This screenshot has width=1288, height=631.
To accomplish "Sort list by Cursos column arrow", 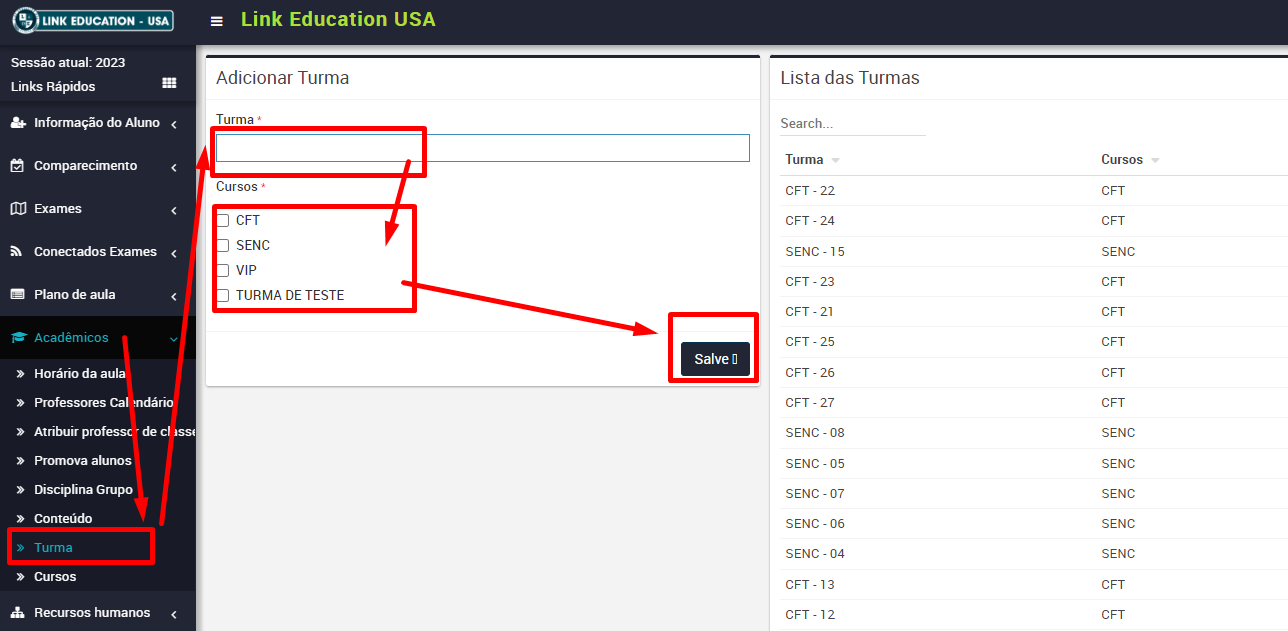I will (1155, 161).
